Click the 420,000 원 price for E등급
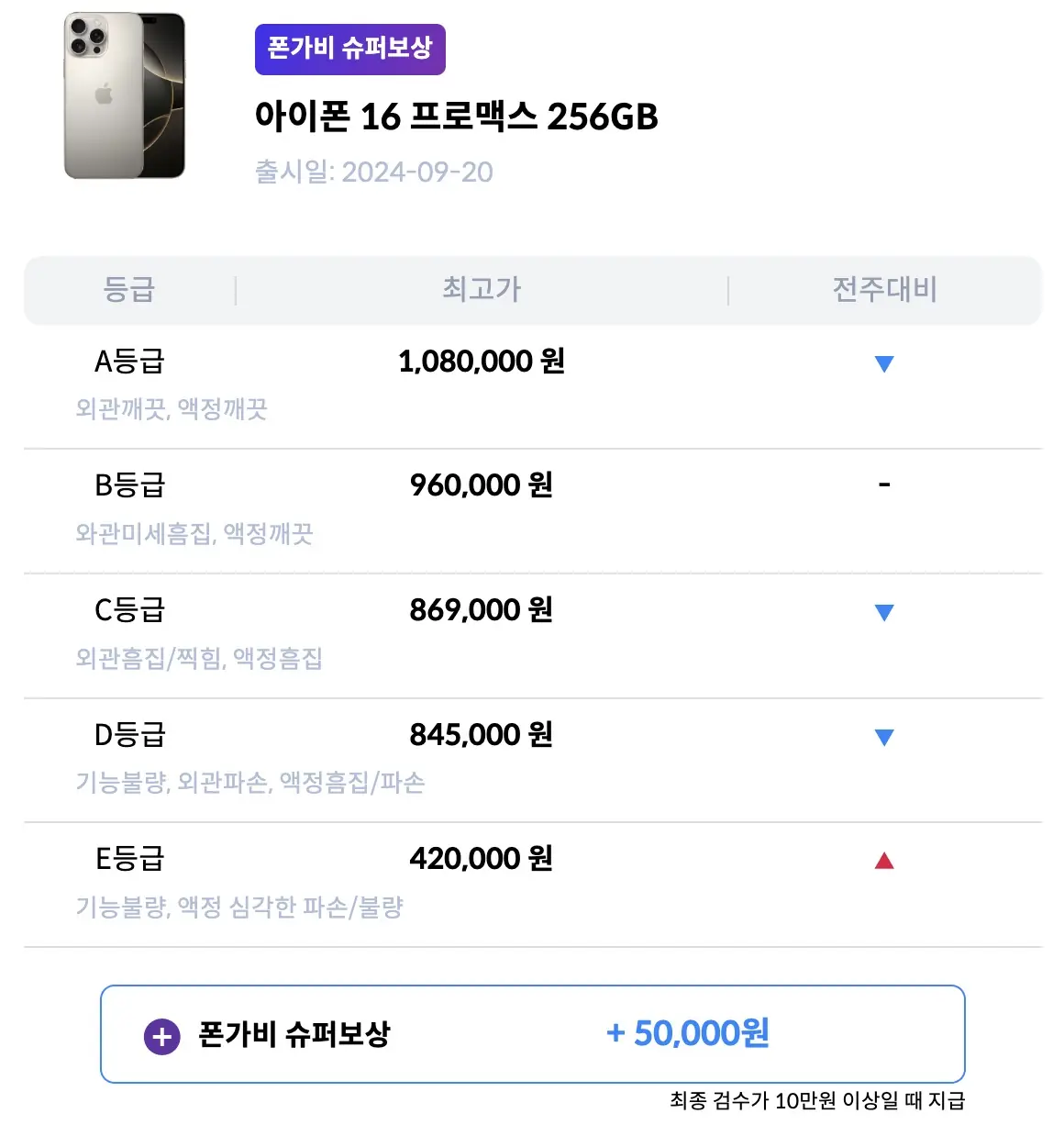Screen dimensions: 1064x1147 click(482, 859)
